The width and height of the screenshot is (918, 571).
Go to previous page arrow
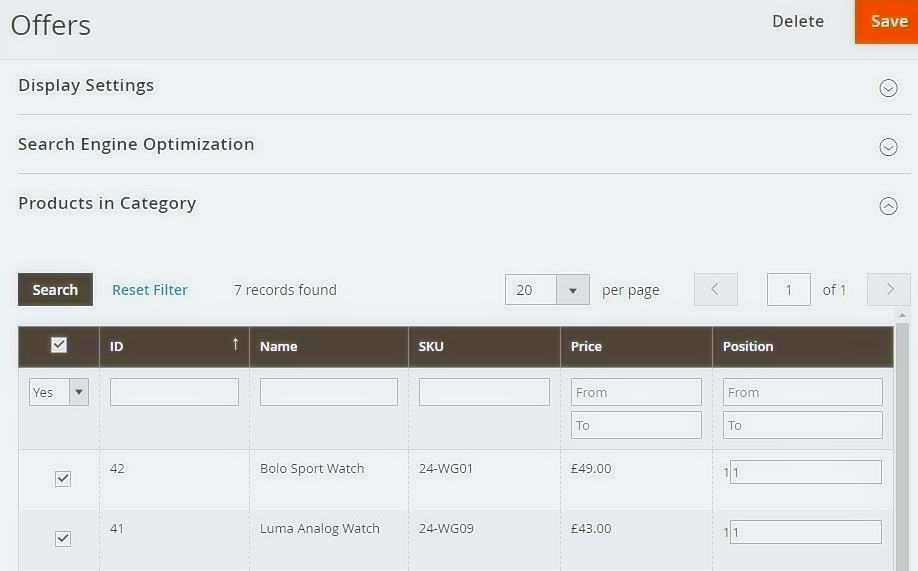tap(715, 290)
